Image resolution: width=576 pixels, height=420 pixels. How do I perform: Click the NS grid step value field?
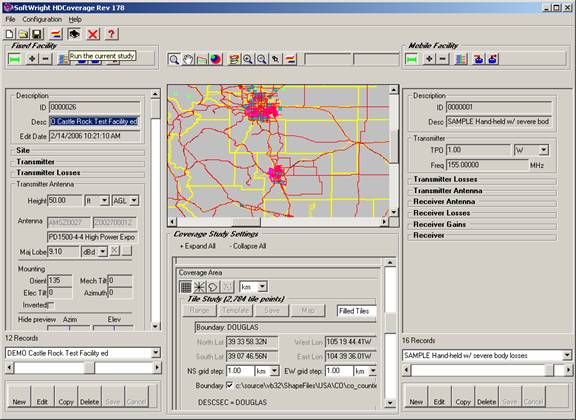240,371
